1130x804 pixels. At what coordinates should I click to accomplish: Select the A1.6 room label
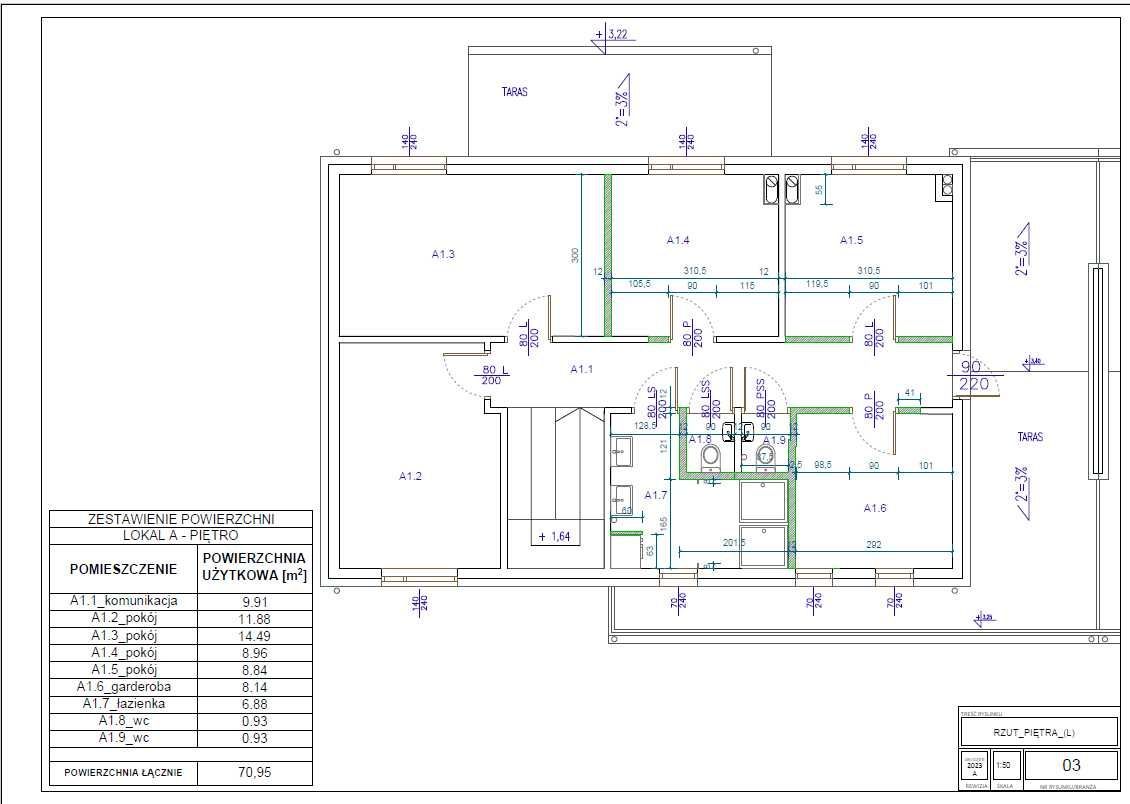pyautogui.click(x=875, y=508)
